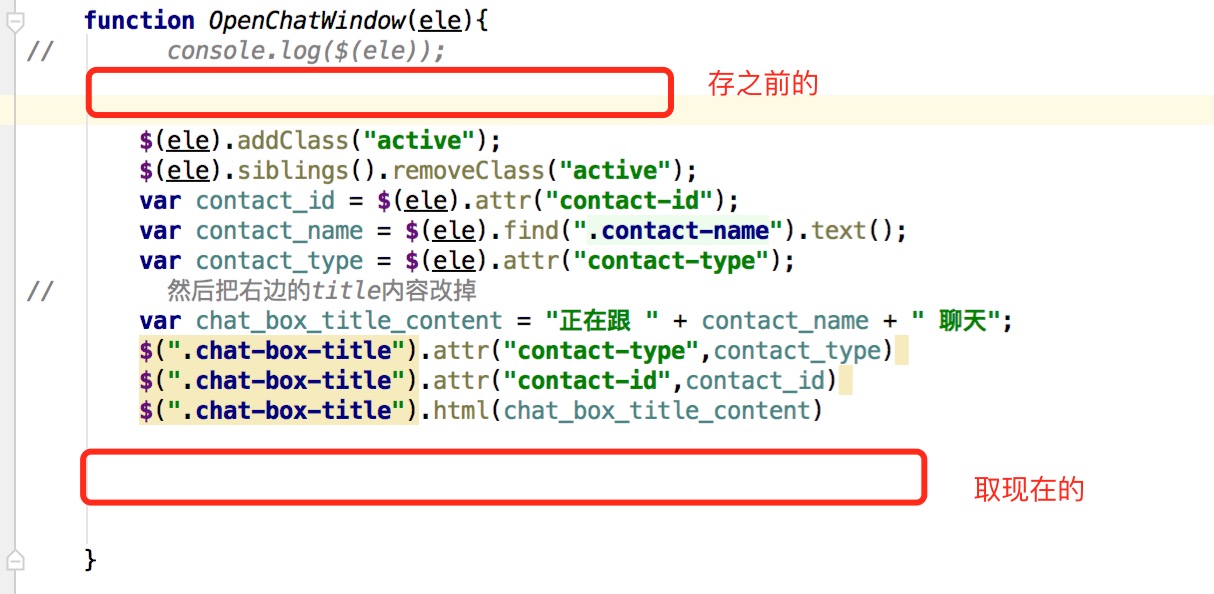Click inside the upper empty red box
The height and width of the screenshot is (594, 1214).
tap(379, 92)
